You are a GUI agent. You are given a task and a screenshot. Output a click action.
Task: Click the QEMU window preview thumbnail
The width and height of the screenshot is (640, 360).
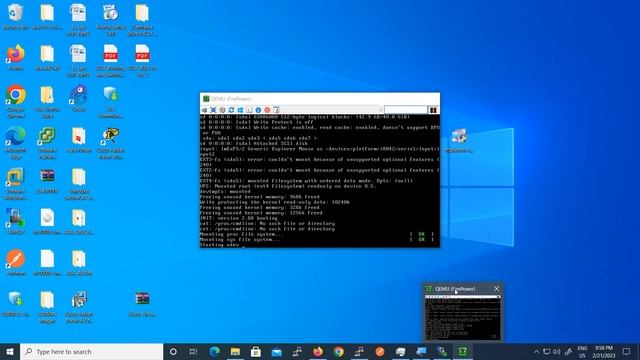[x=462, y=317]
